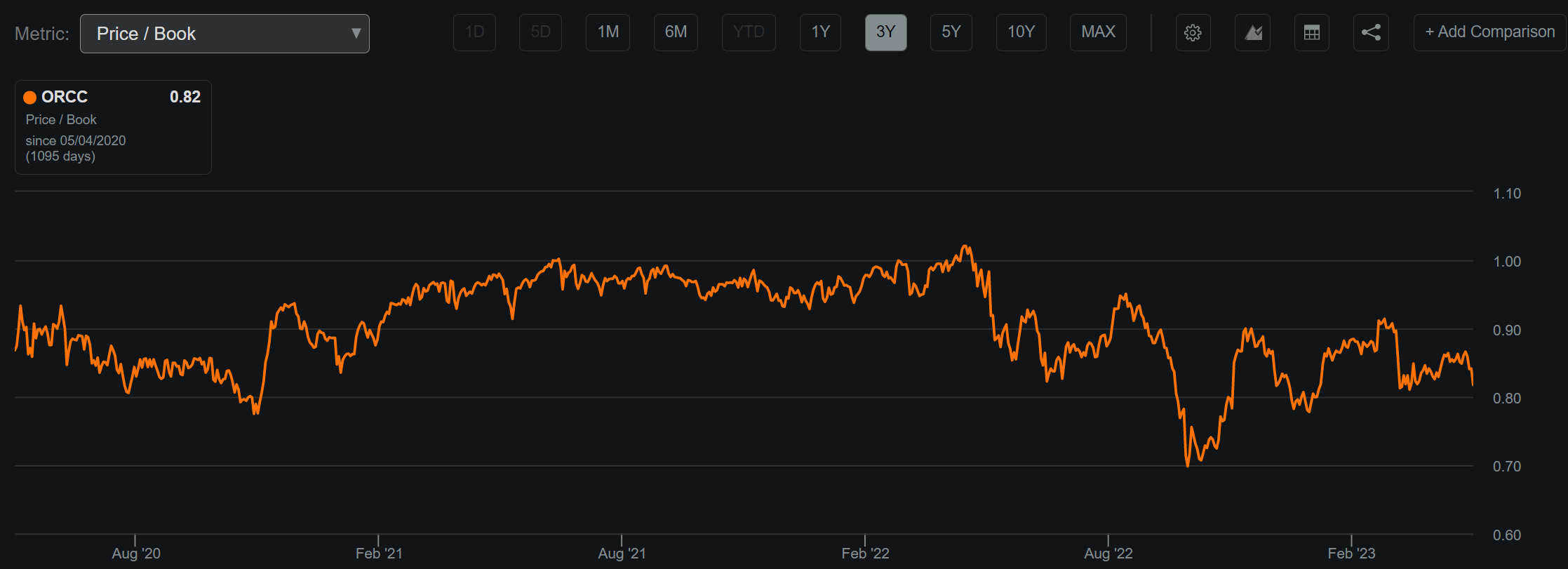Screen dimensions: 1568x569
Task: Open the Price / Book metric dropdown
Action: [225, 34]
